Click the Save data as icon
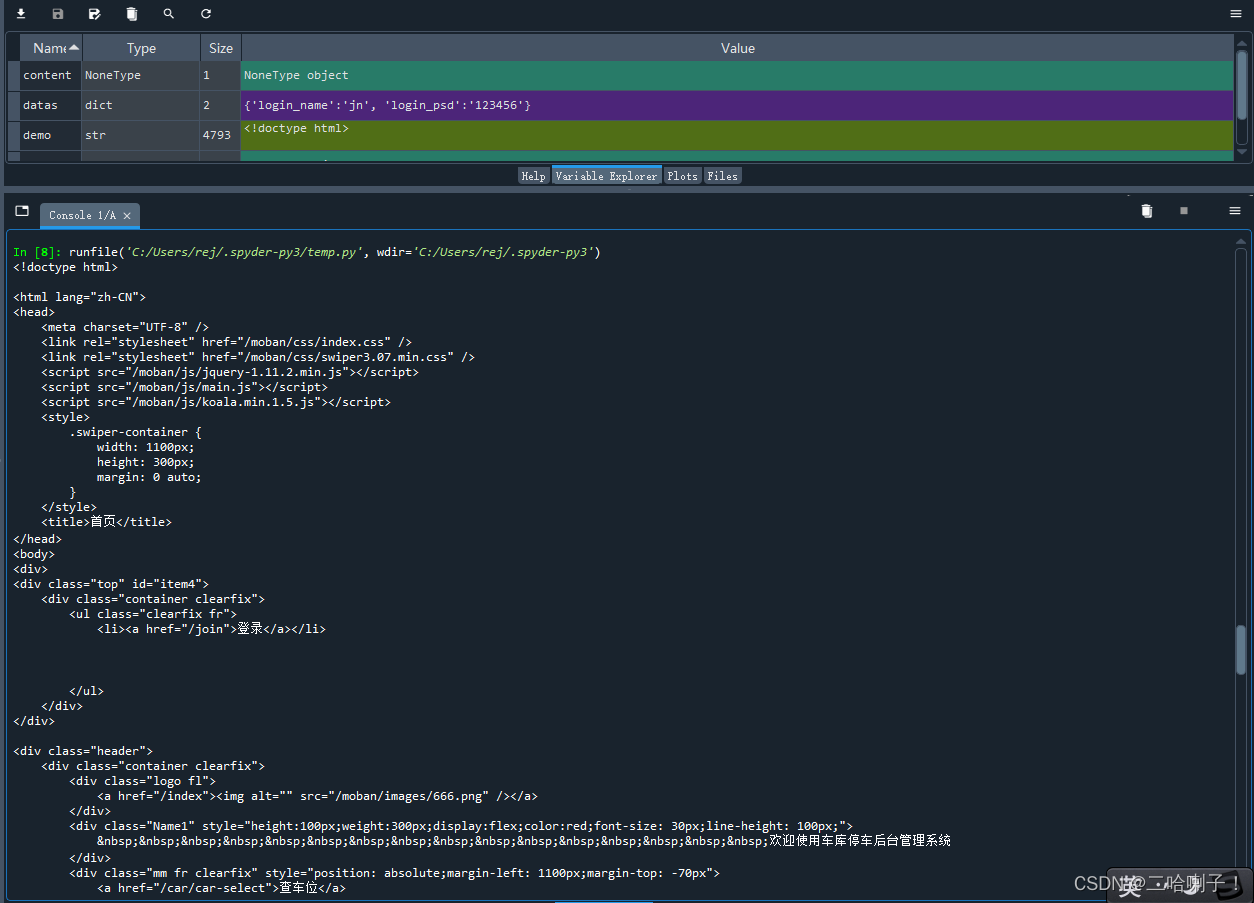Screen dimensions: 1254x903 pos(95,14)
